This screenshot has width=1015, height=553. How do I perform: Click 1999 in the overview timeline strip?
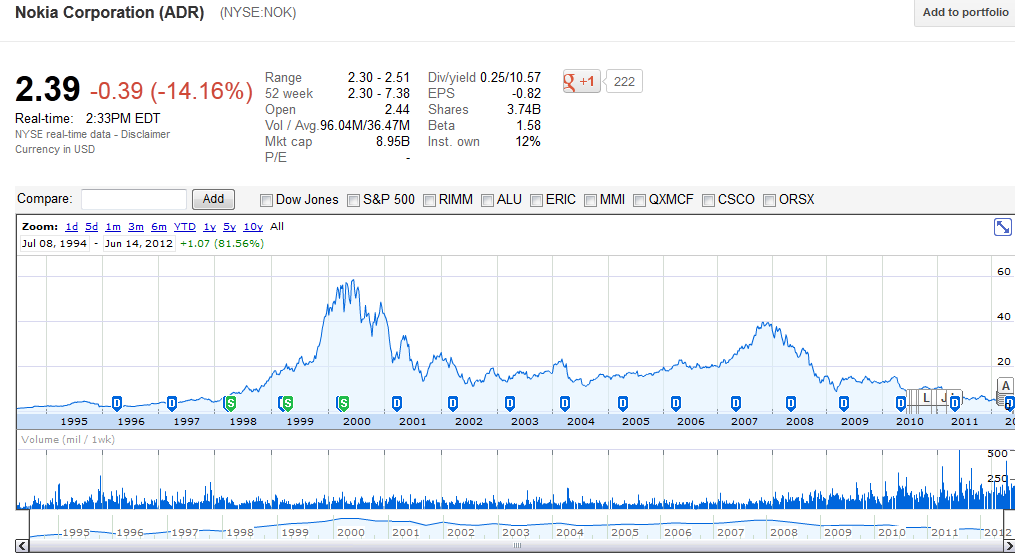pos(295,532)
